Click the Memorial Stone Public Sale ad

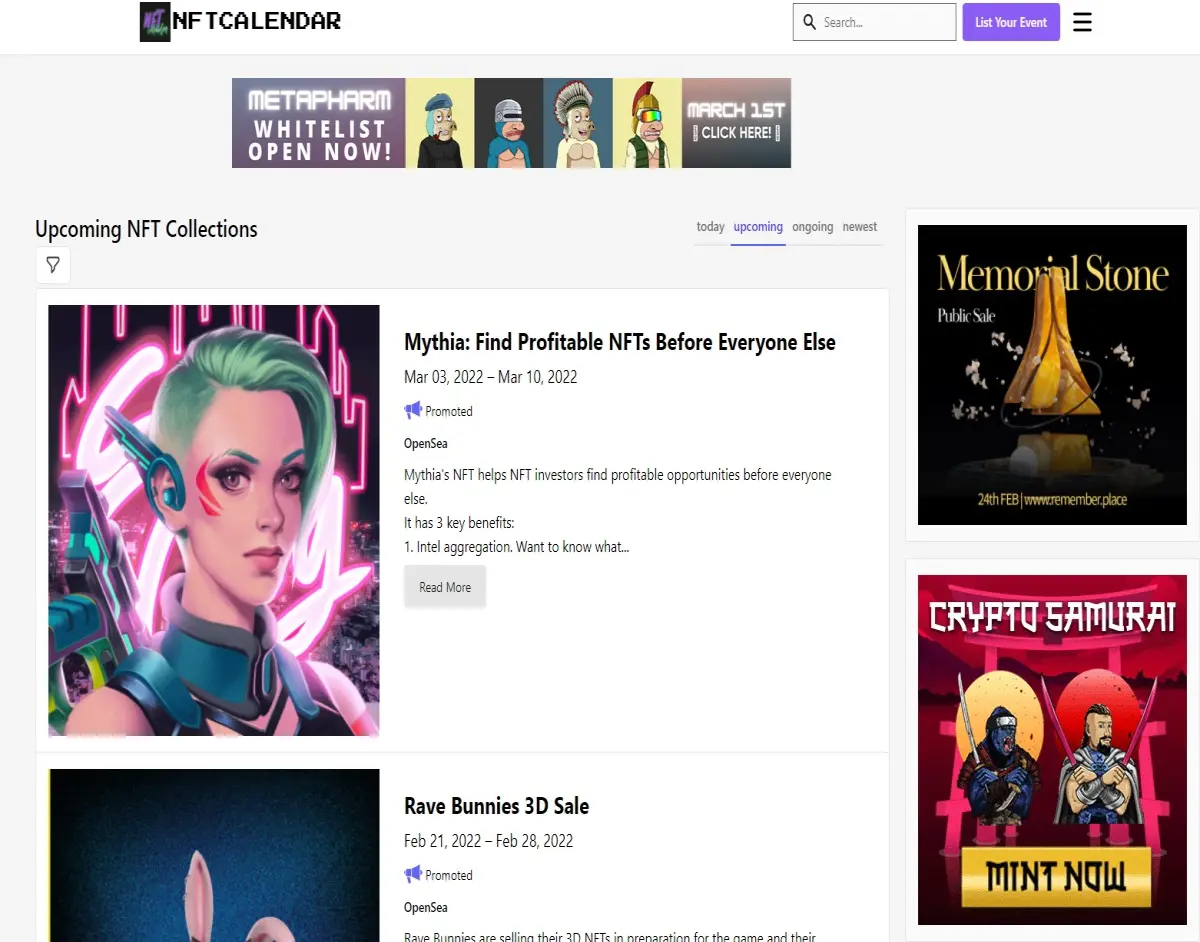[1052, 375]
